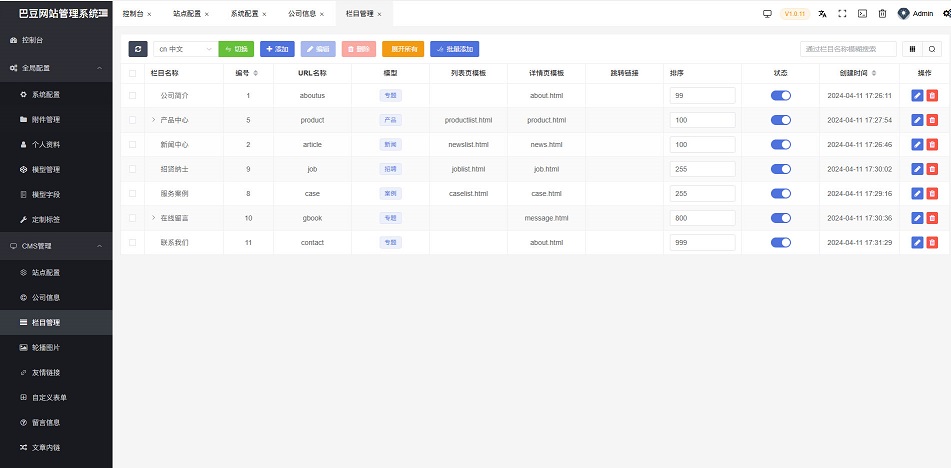Click the 产品 model tag

(x=390, y=120)
